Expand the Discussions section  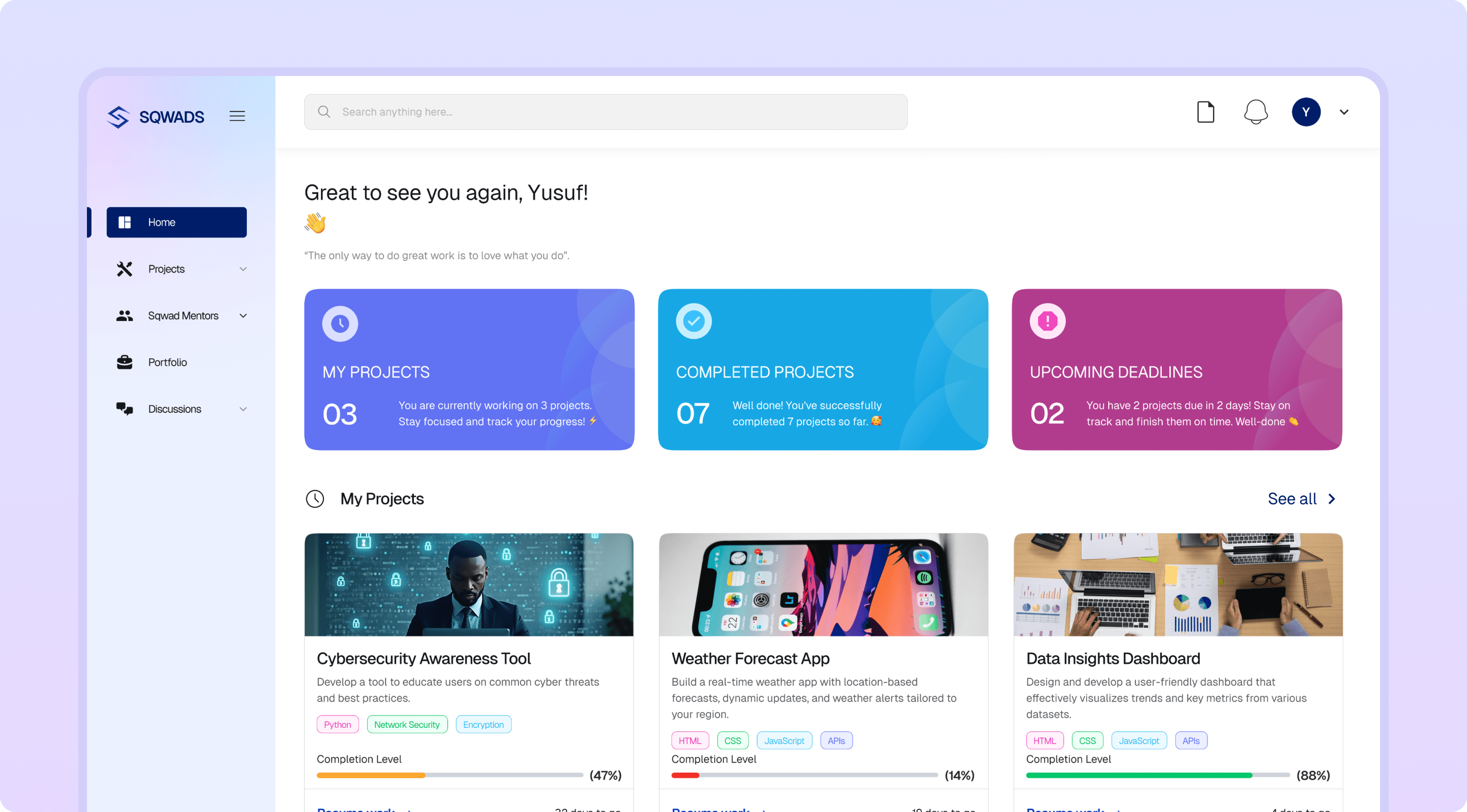[x=243, y=408]
